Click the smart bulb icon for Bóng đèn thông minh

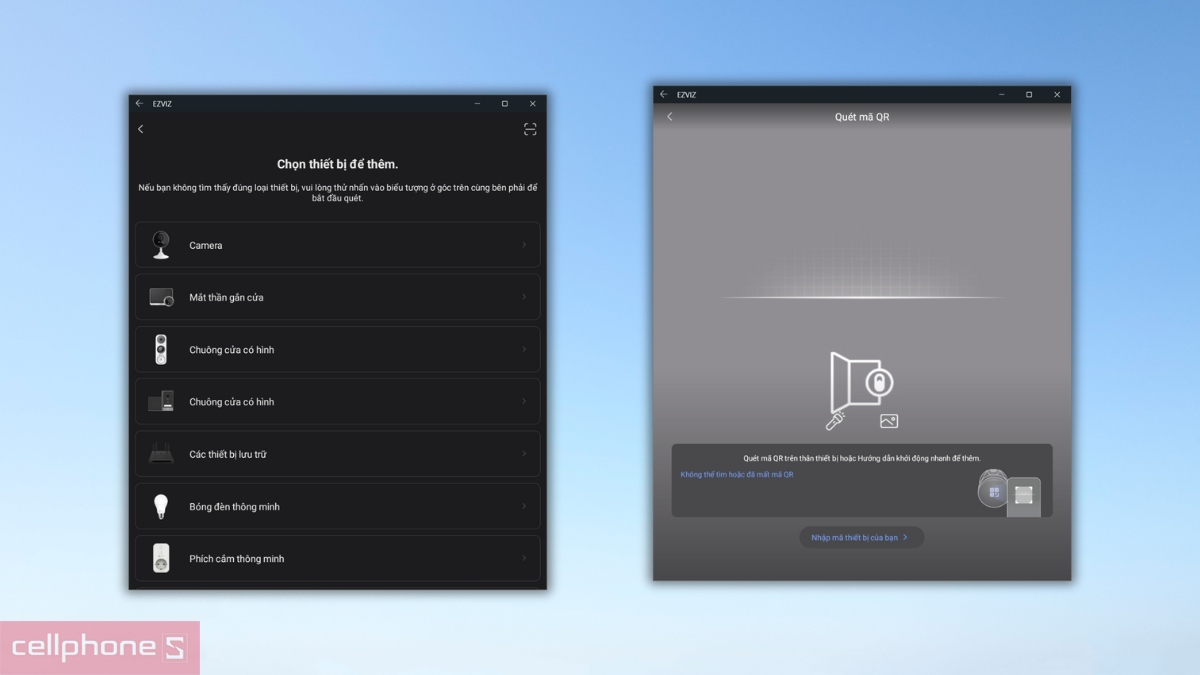[x=161, y=506]
